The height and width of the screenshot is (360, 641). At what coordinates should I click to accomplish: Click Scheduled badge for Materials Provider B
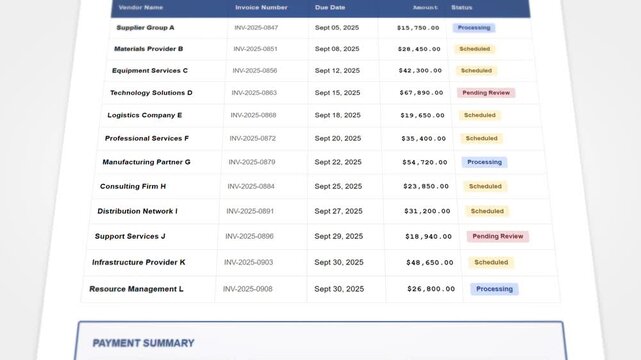click(475, 49)
